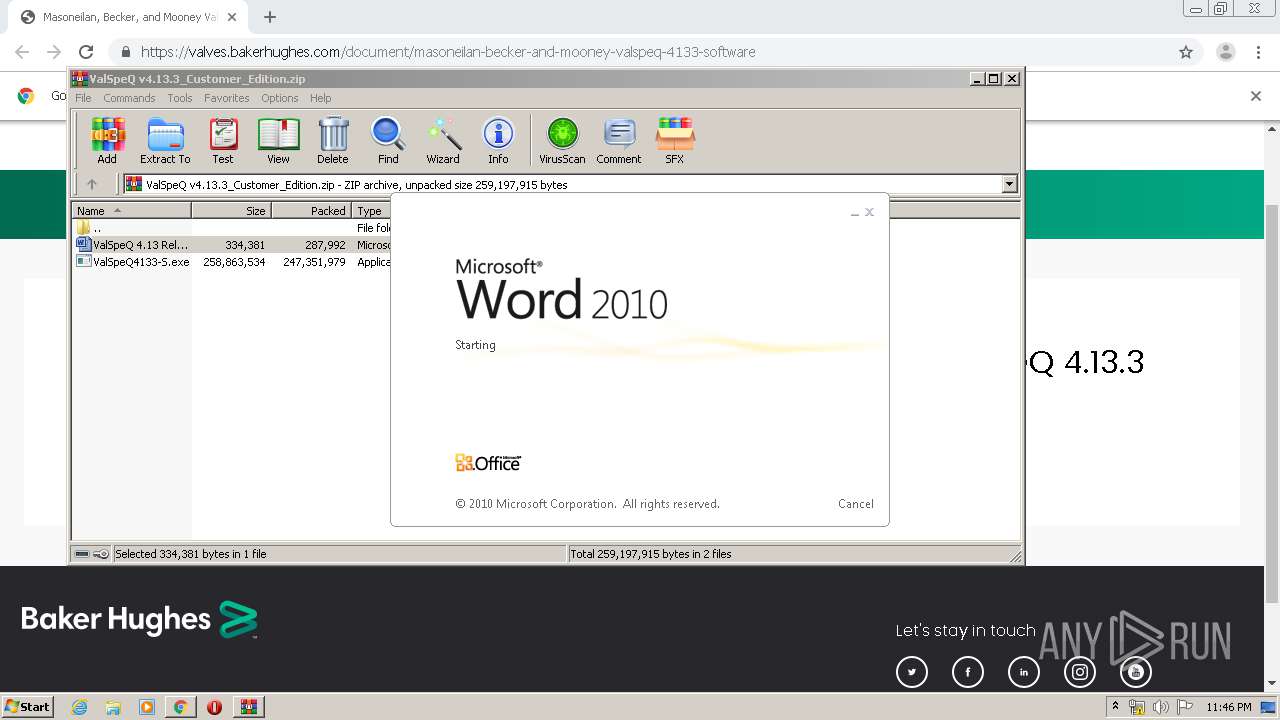Click the Extract To toolbar icon
The image size is (1280, 720).
point(165,140)
